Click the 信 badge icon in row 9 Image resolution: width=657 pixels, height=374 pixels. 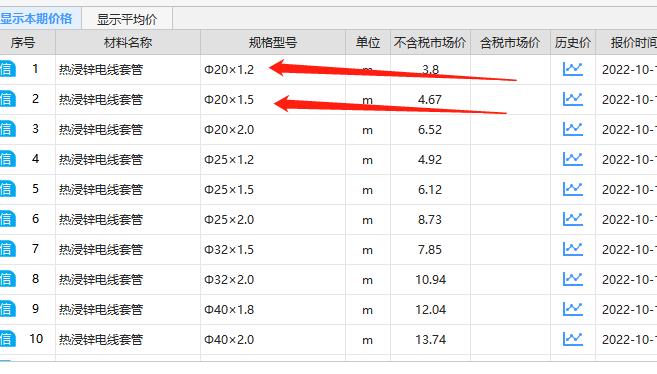8,310
